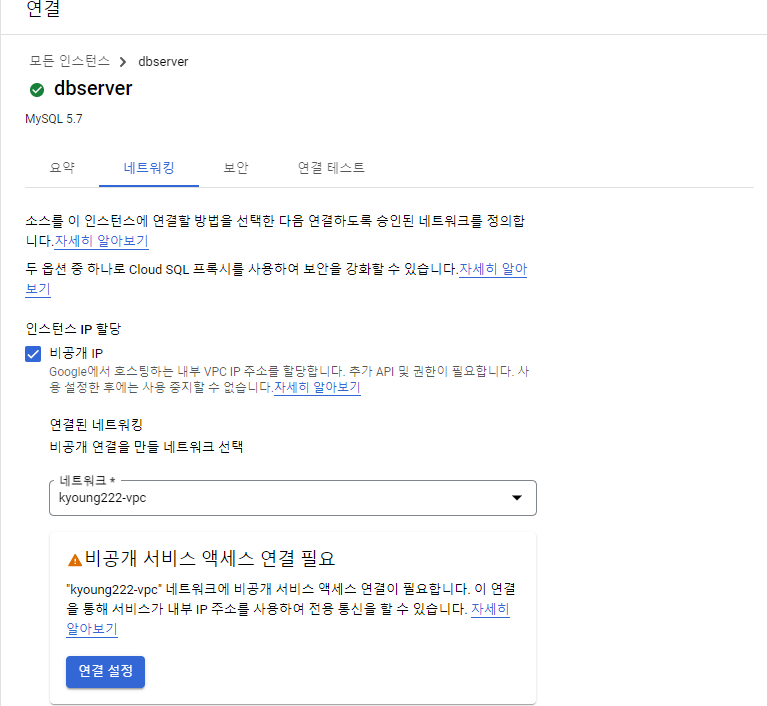Click 비공개 연결을 만들 네트워크 선택 text
The width and height of the screenshot is (767, 706).
pos(146,447)
